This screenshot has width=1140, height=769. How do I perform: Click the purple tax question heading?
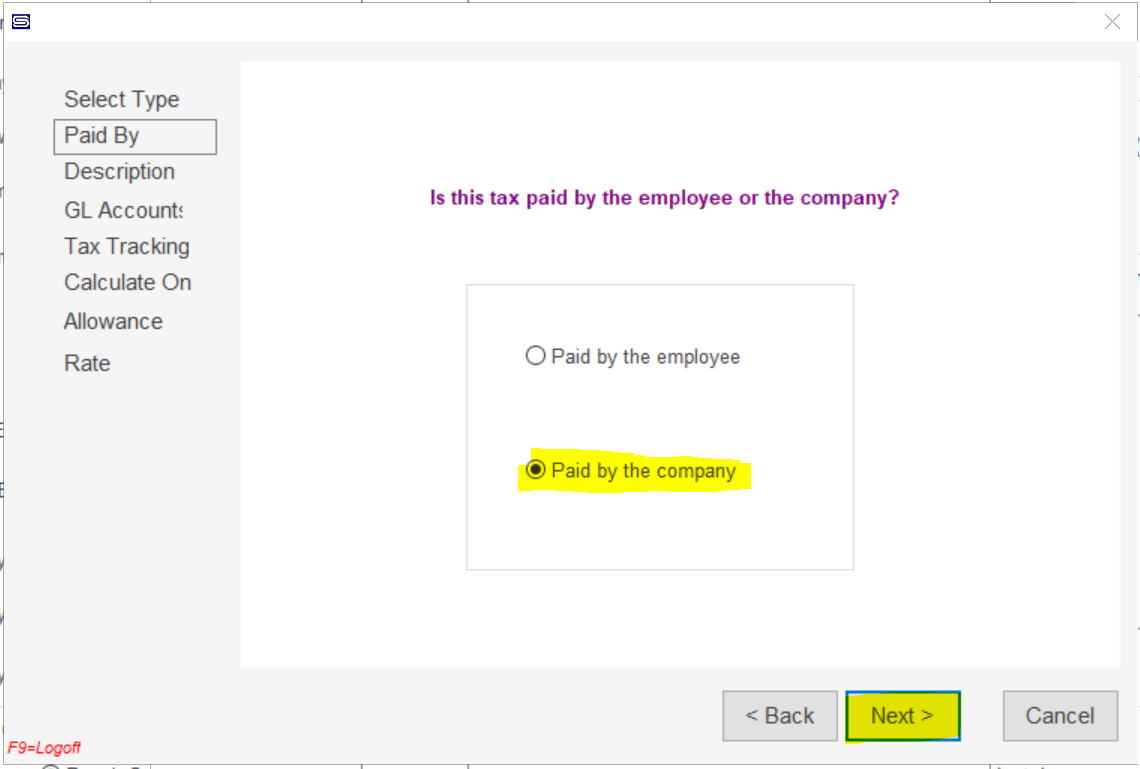[x=665, y=198]
